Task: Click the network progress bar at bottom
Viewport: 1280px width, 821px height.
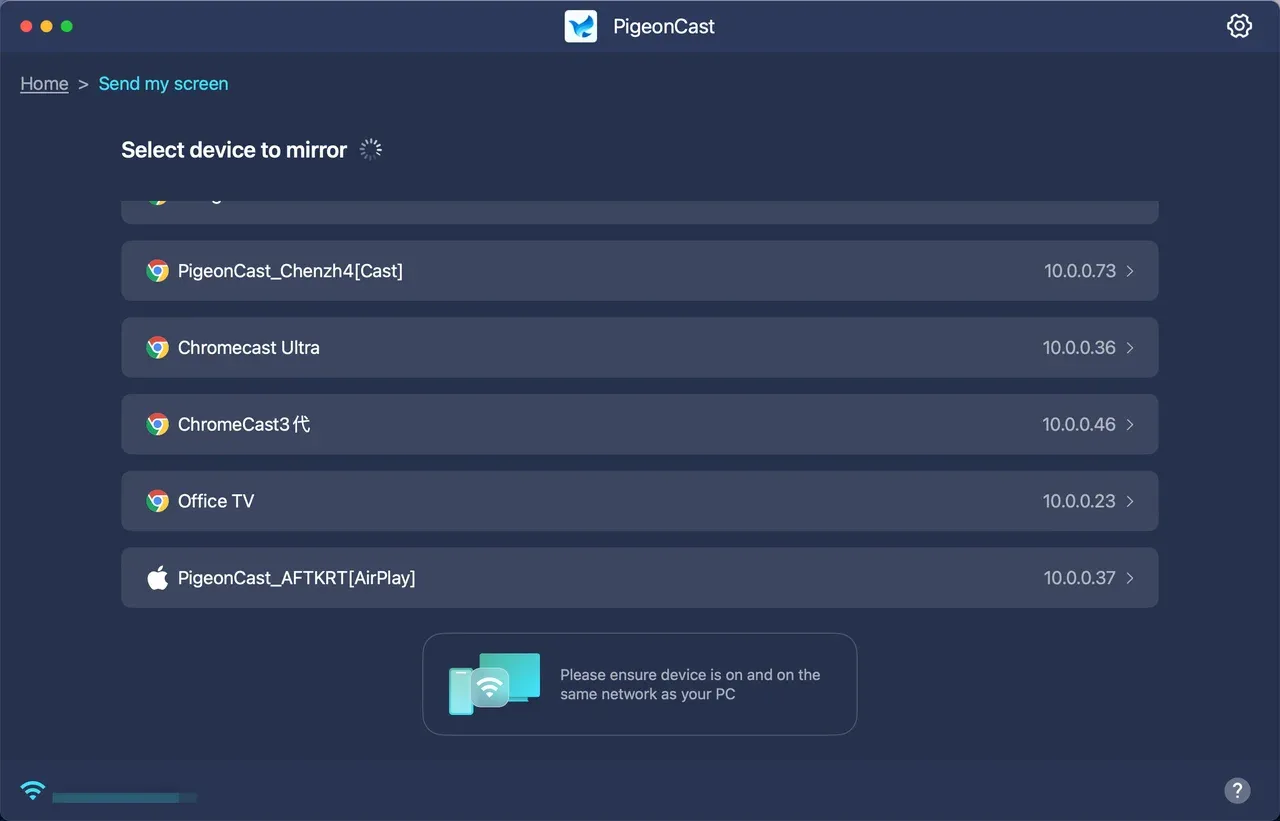Action: (125, 798)
